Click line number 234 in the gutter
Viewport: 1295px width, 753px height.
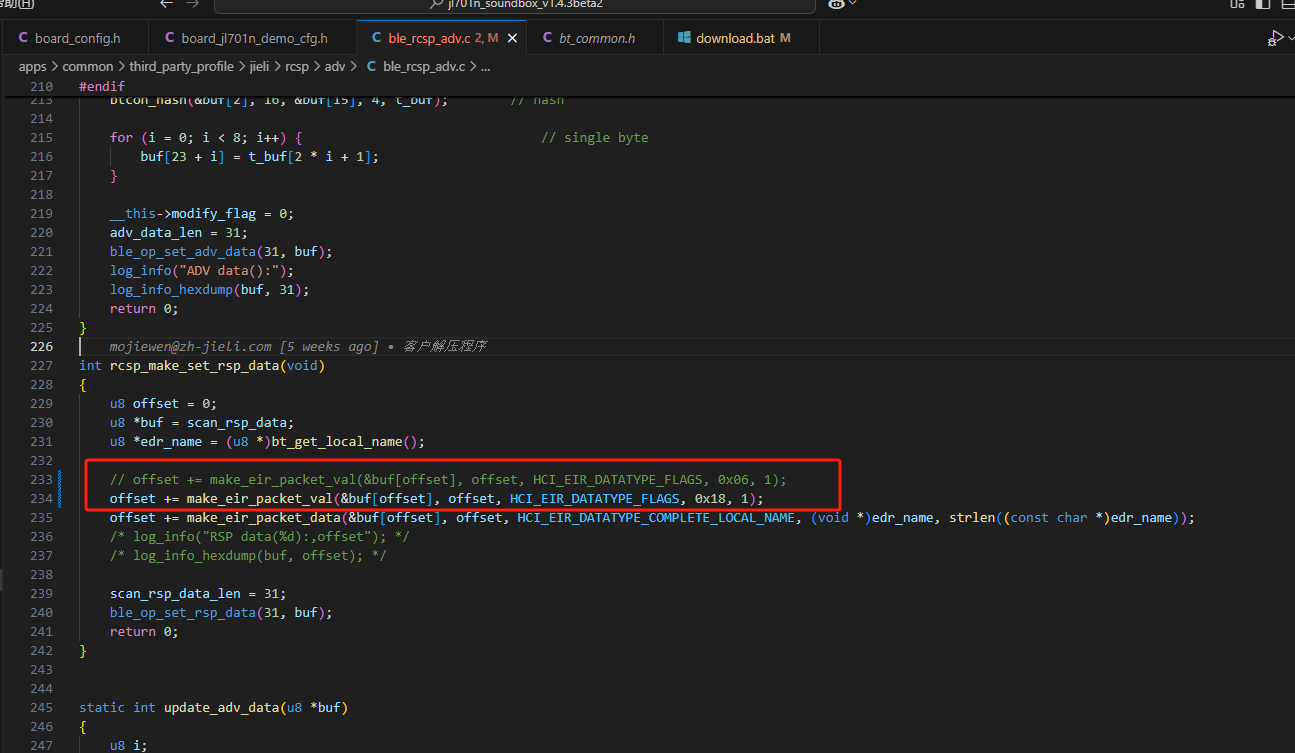[41, 498]
